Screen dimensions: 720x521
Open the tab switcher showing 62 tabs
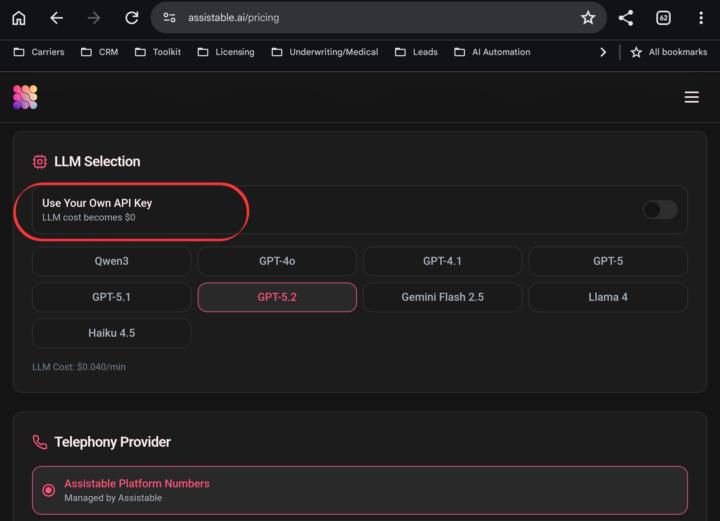coord(663,18)
